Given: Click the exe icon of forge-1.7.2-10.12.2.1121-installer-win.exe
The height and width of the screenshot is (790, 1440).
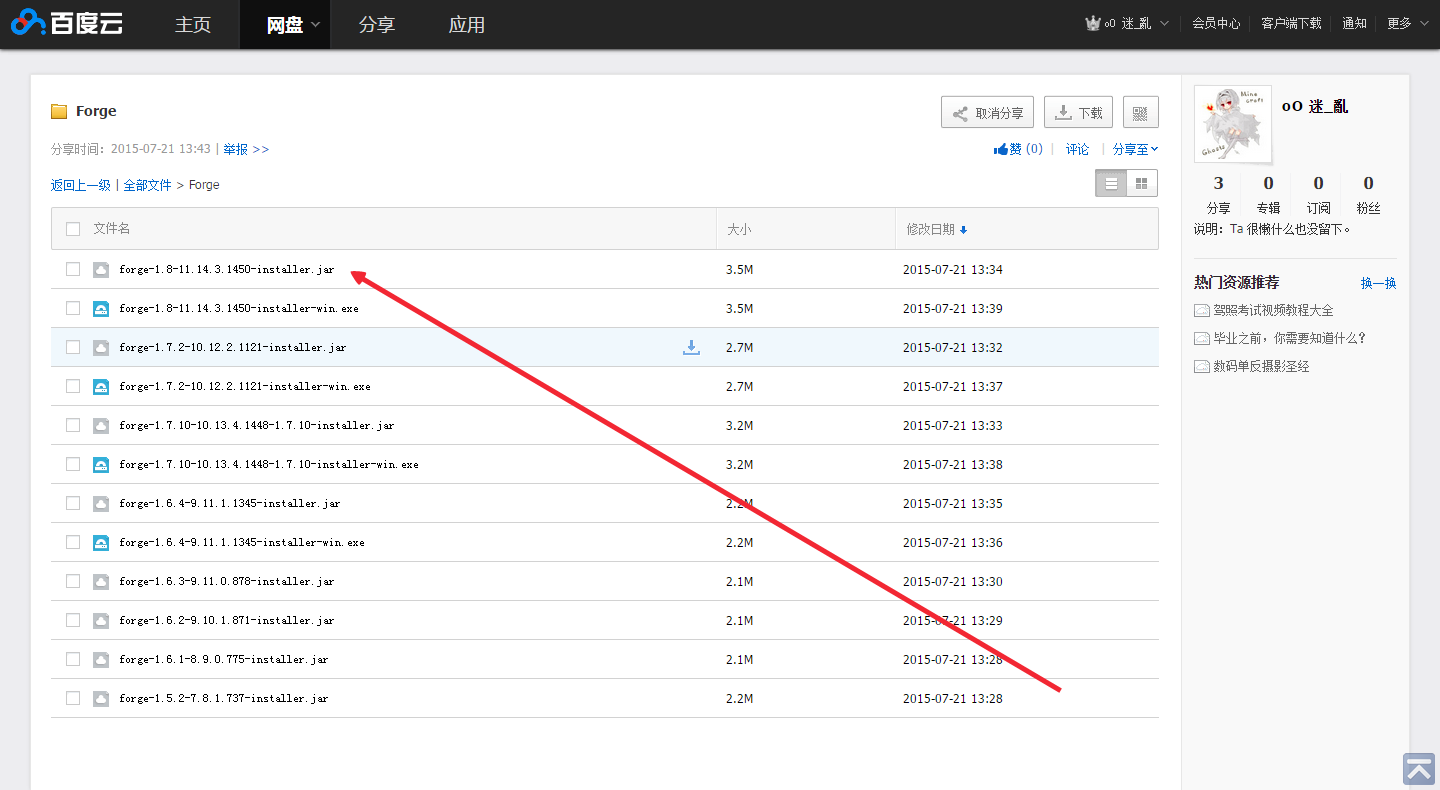Looking at the screenshot, I should [101, 387].
